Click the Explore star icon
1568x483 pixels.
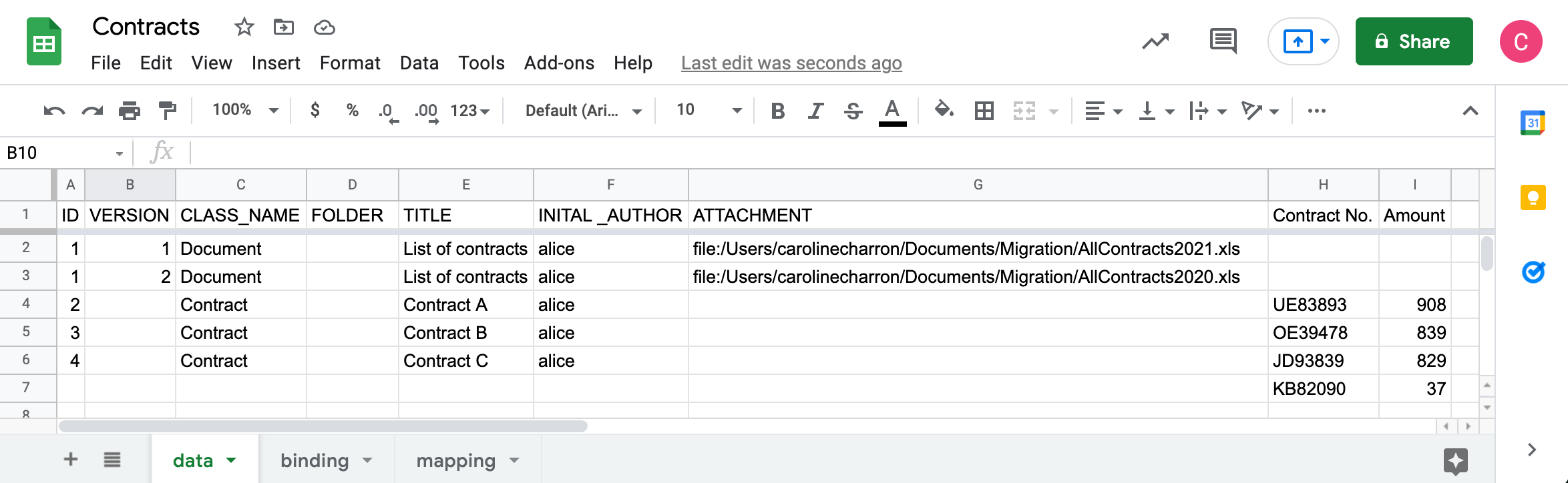(x=1455, y=461)
